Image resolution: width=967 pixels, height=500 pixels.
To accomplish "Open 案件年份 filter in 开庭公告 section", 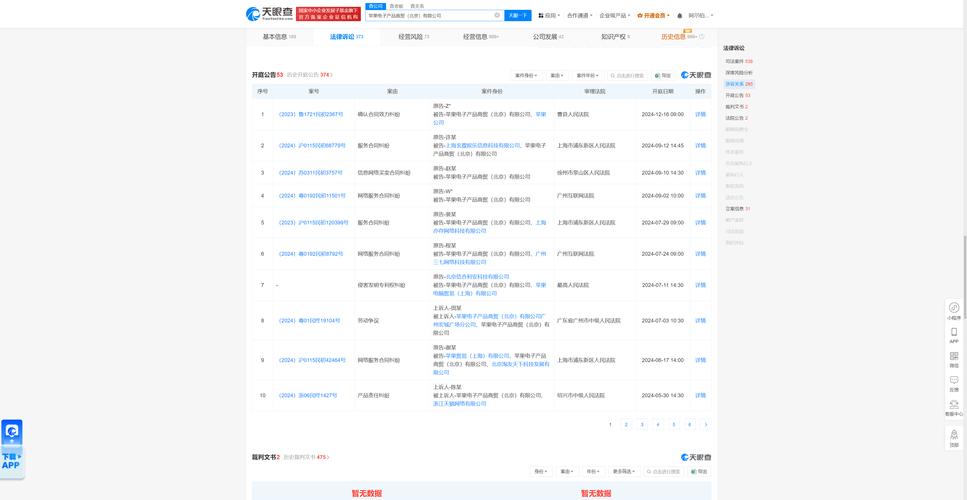I will [587, 75].
